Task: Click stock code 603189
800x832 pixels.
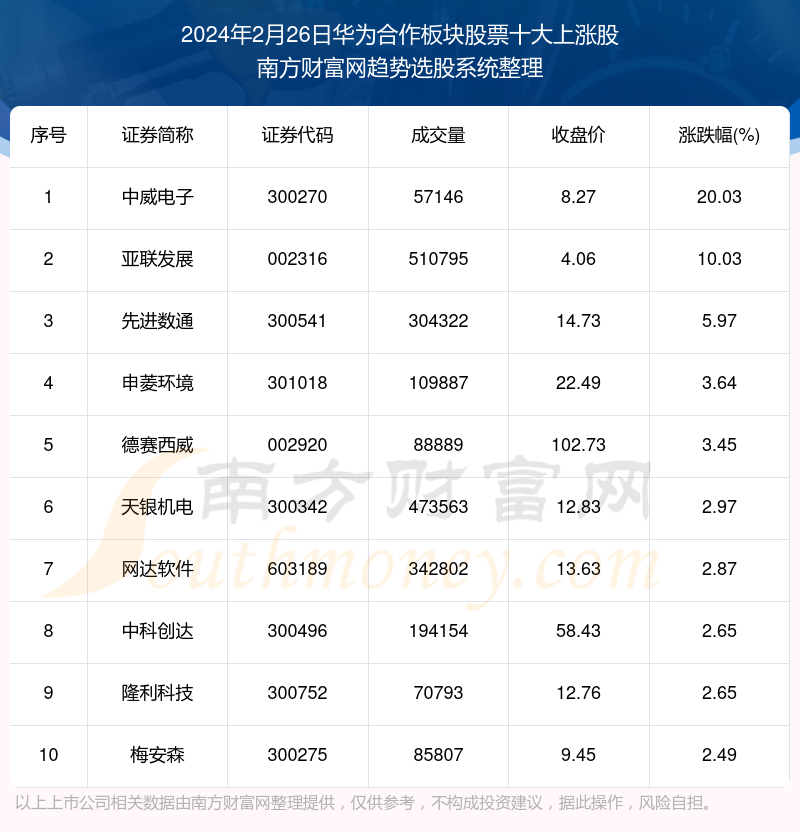Action: [x=298, y=569]
